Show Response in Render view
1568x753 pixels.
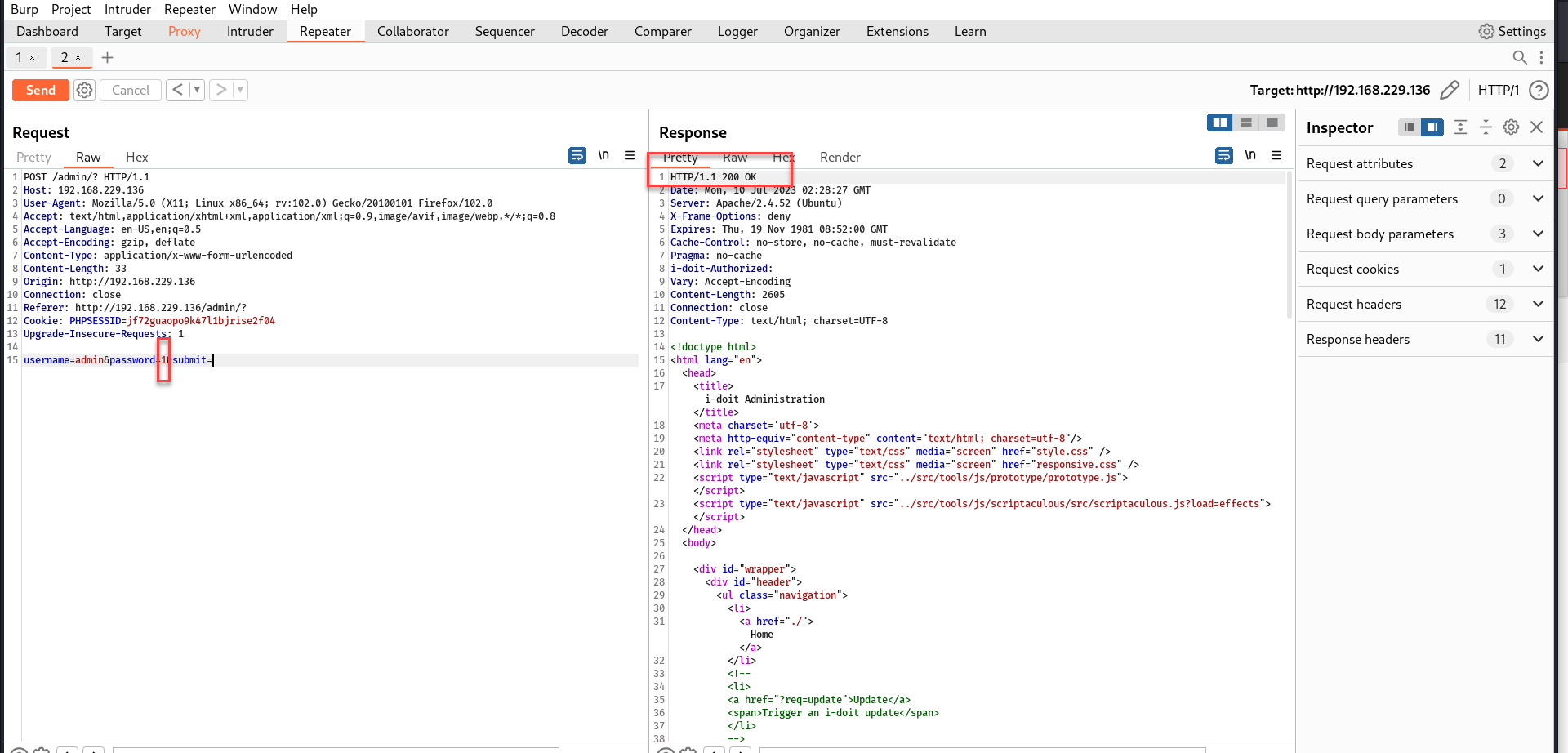click(x=840, y=157)
